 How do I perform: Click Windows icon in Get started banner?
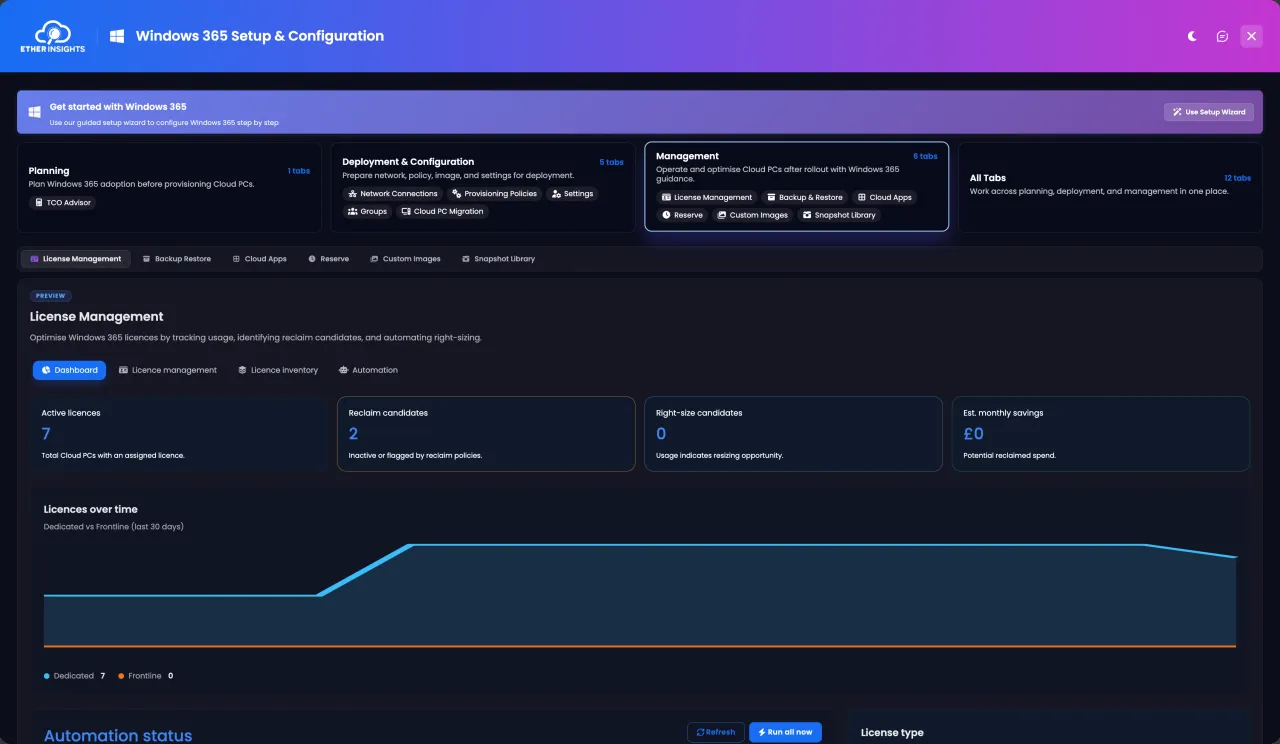pos(34,112)
